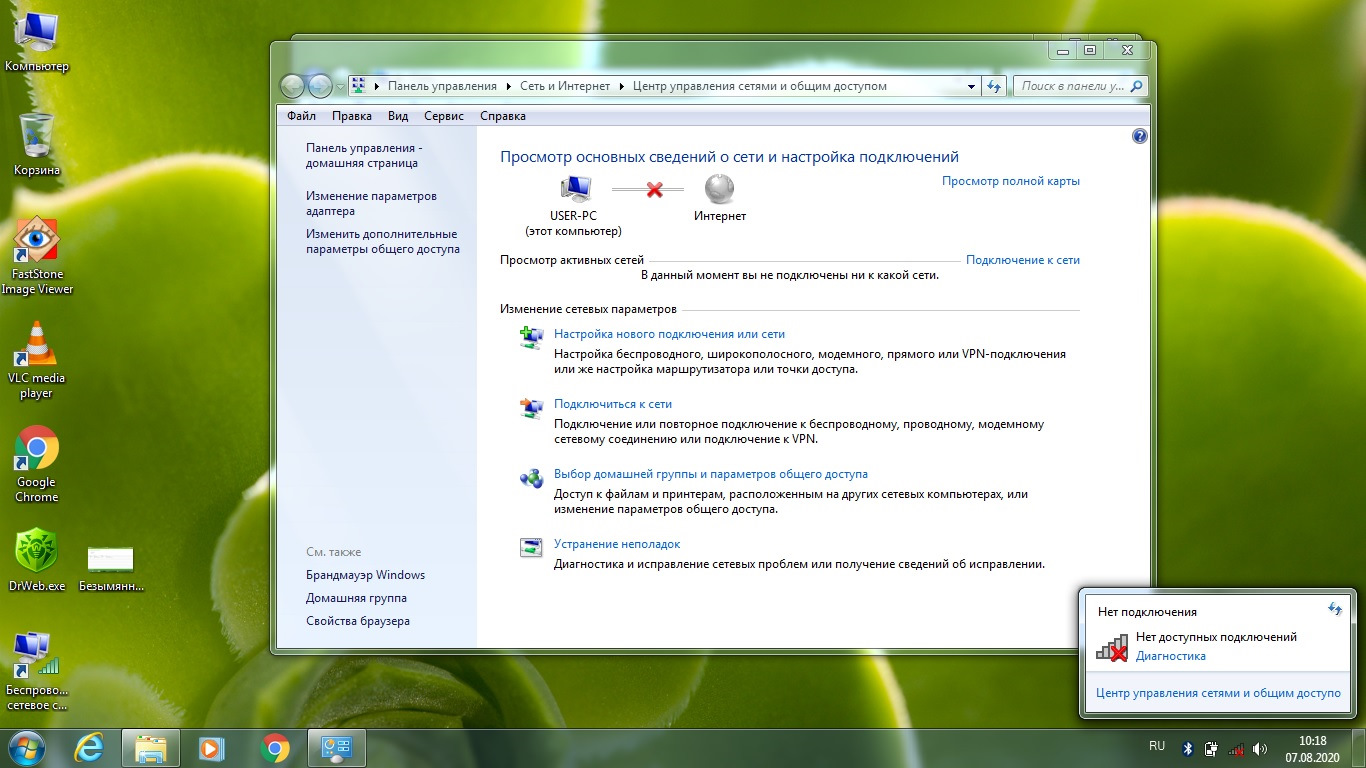Open the Справка menu
Screen dimensions: 1366x768
(x=503, y=116)
